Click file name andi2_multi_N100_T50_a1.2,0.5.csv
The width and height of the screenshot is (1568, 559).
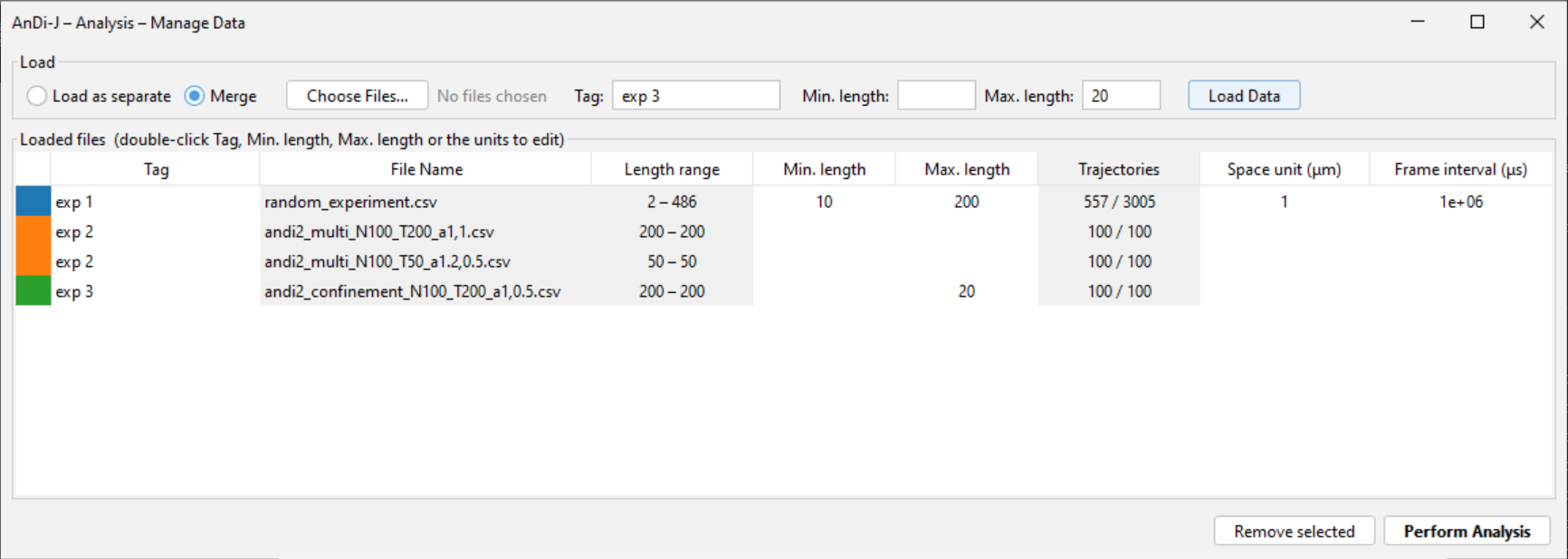point(387,261)
